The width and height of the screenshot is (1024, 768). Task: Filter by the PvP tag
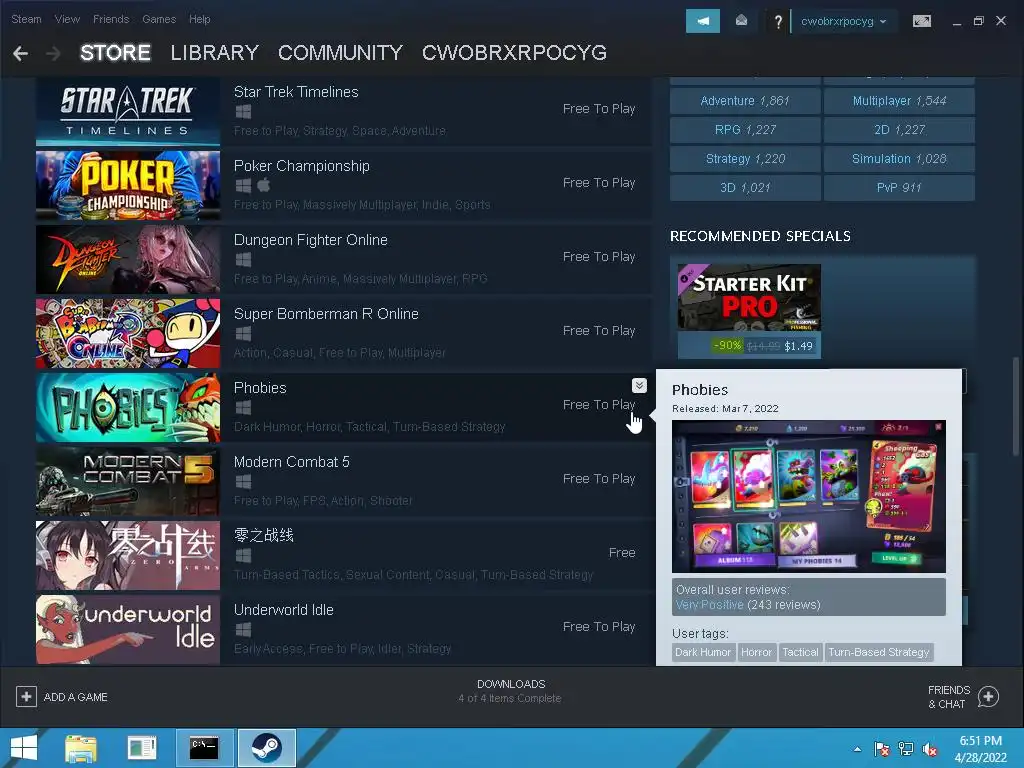coord(899,187)
